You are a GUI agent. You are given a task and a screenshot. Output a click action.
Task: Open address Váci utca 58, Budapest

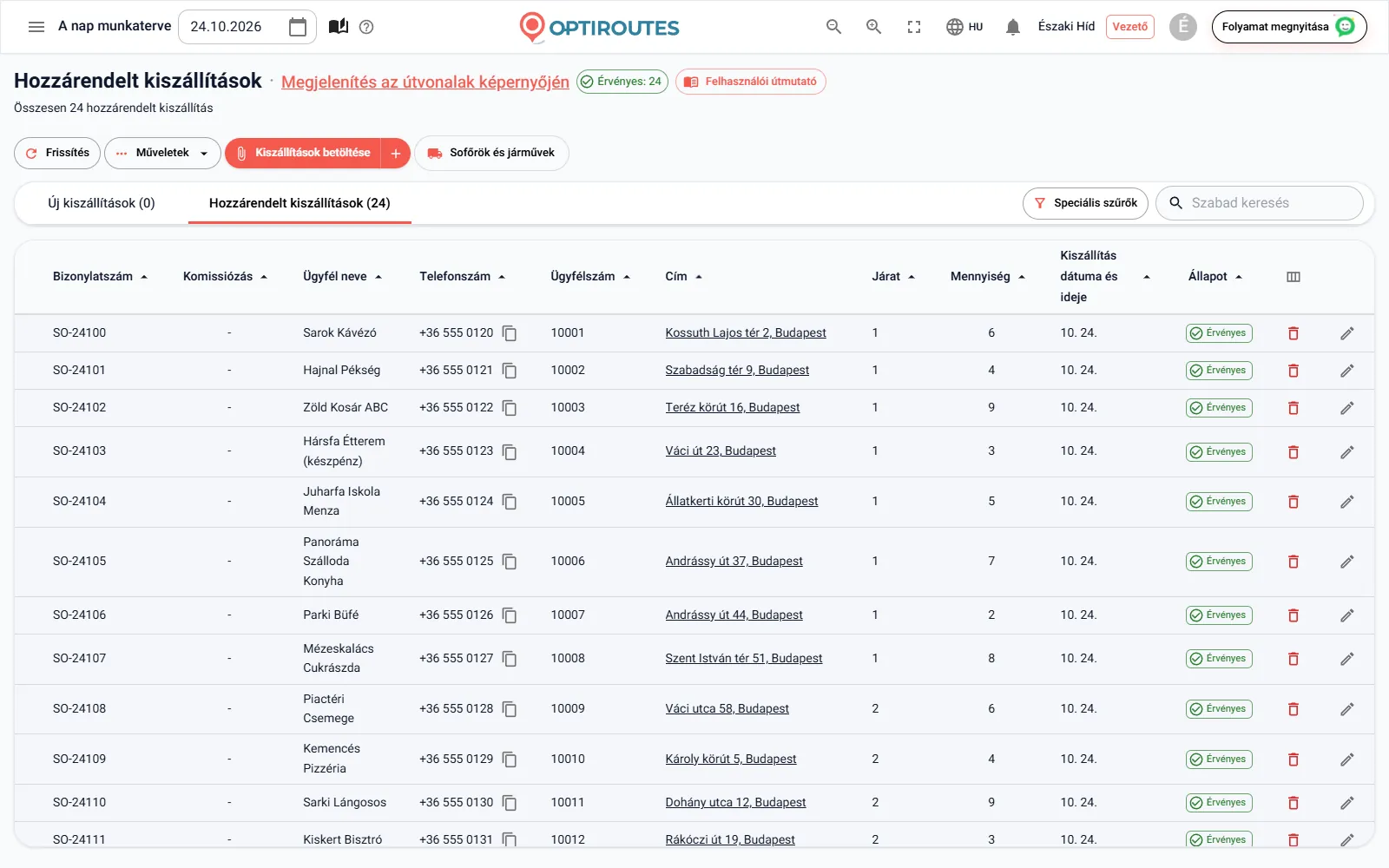point(727,709)
